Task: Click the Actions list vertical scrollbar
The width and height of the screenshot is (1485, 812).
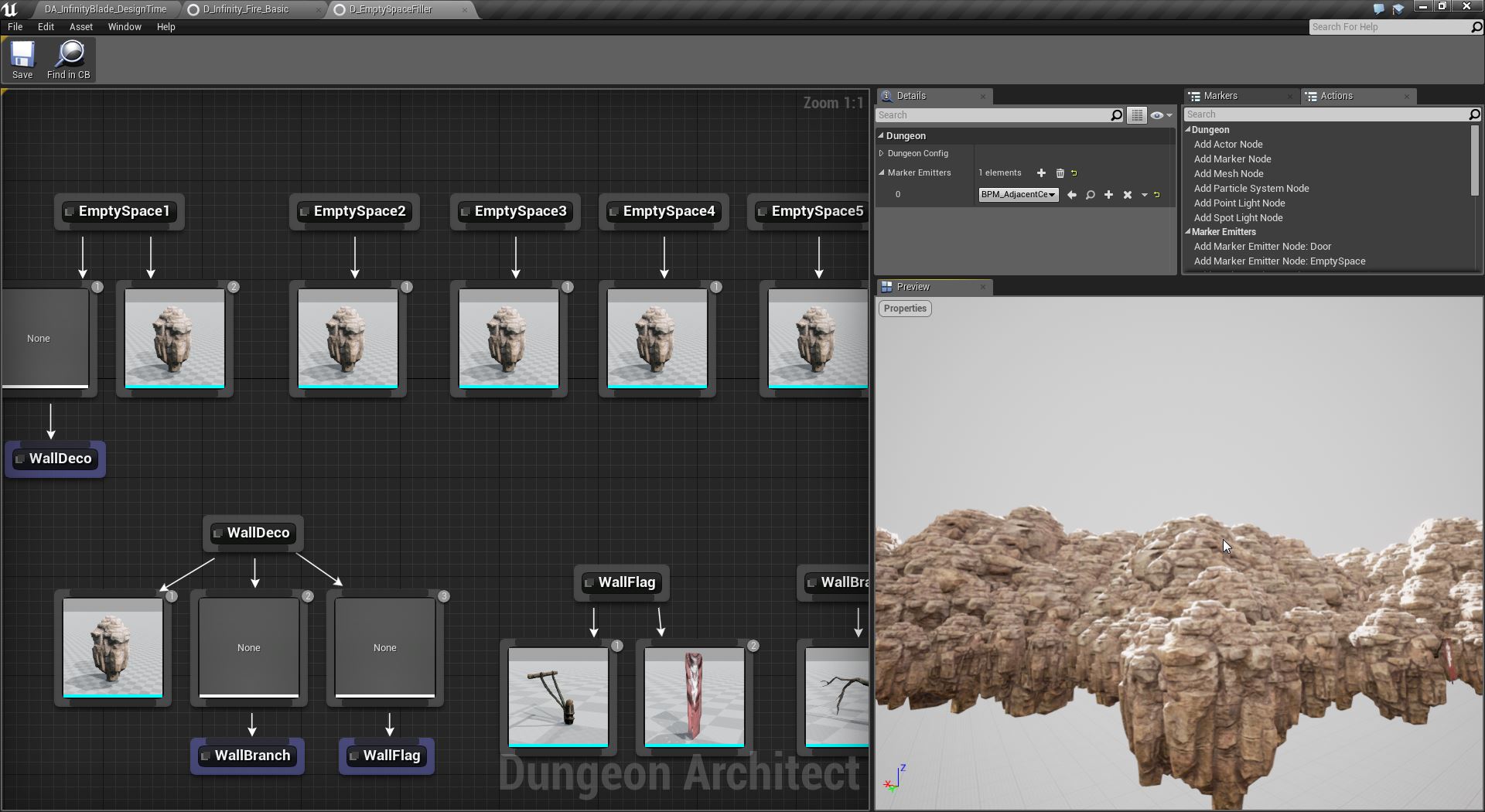Action: click(1474, 160)
